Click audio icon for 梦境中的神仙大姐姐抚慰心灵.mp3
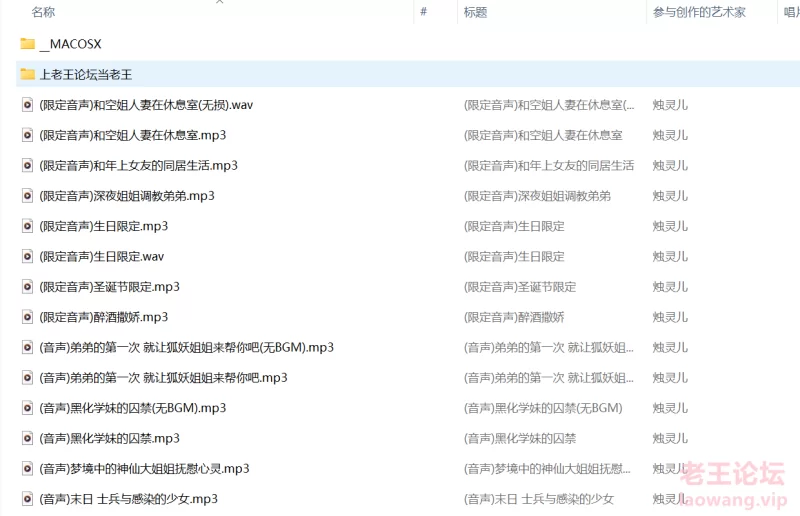Image resolution: width=800 pixels, height=516 pixels. coord(28,469)
